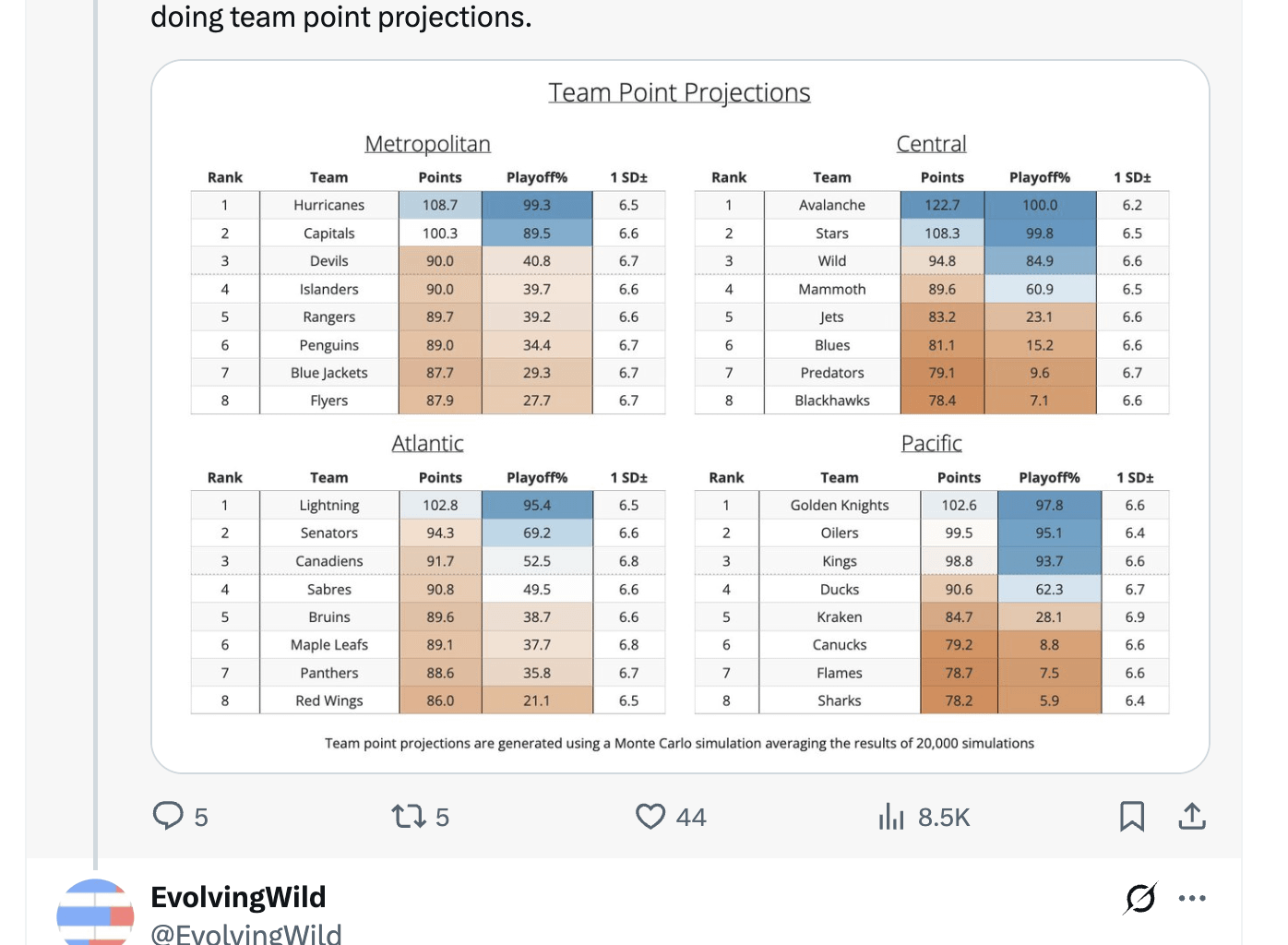The image size is (1288, 945).
Task: Ask Grok about this post
Action: 1139,897
